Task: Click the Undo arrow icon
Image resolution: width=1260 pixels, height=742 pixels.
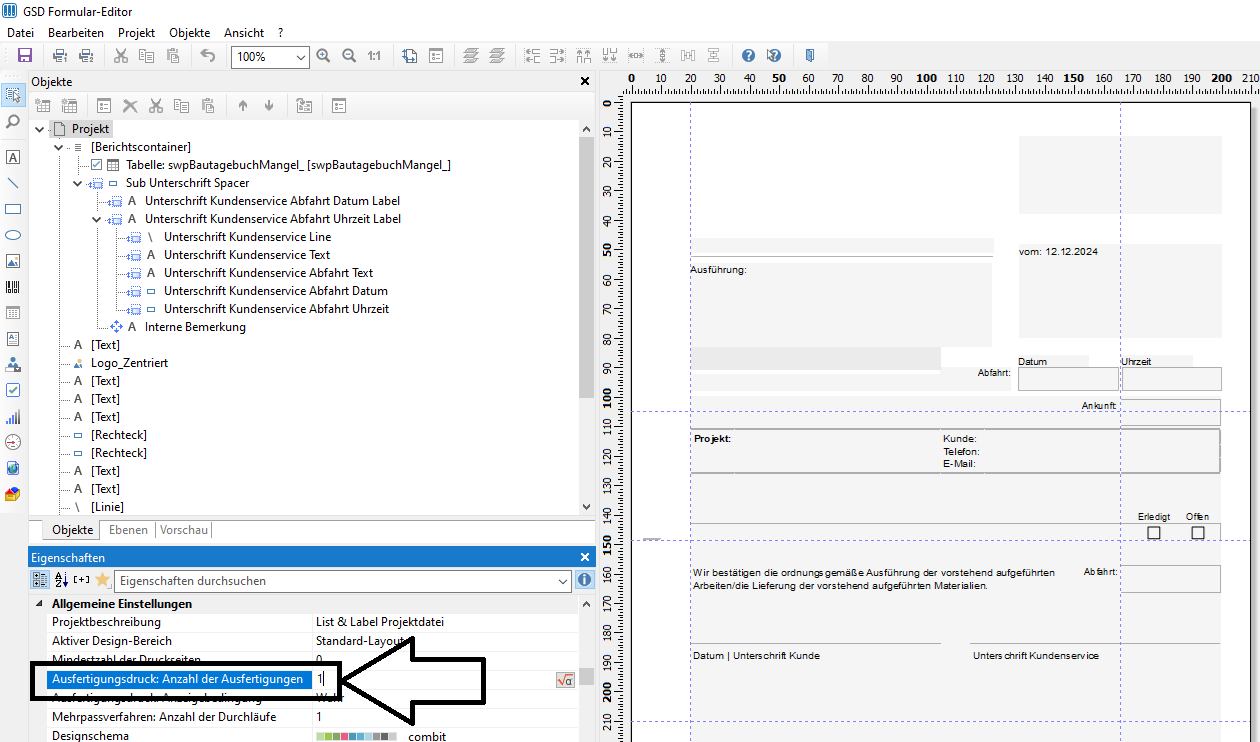Action: coord(208,56)
